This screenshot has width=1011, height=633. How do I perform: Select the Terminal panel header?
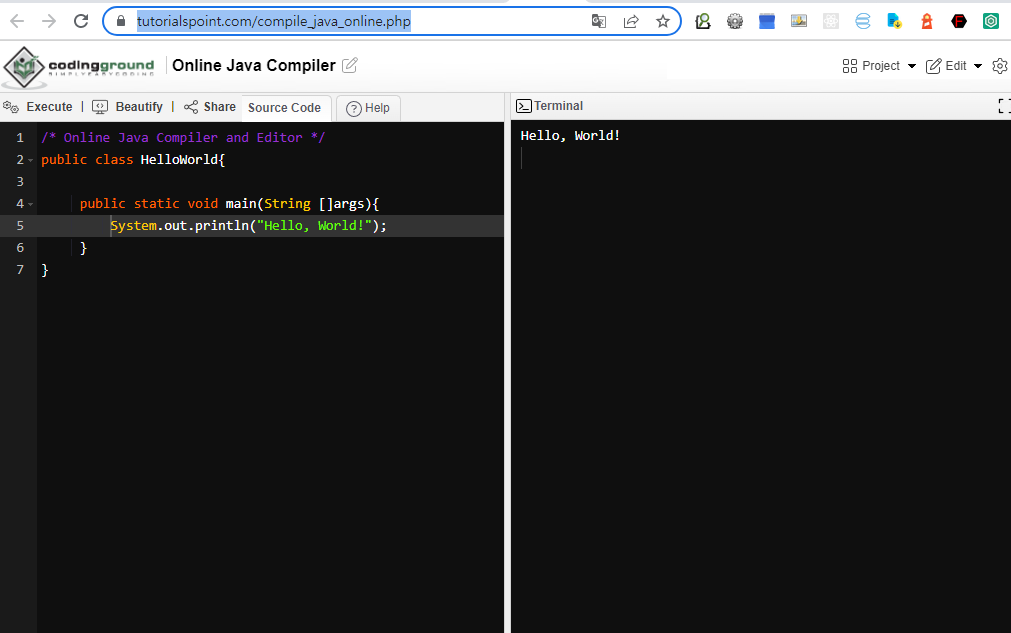[549, 106]
